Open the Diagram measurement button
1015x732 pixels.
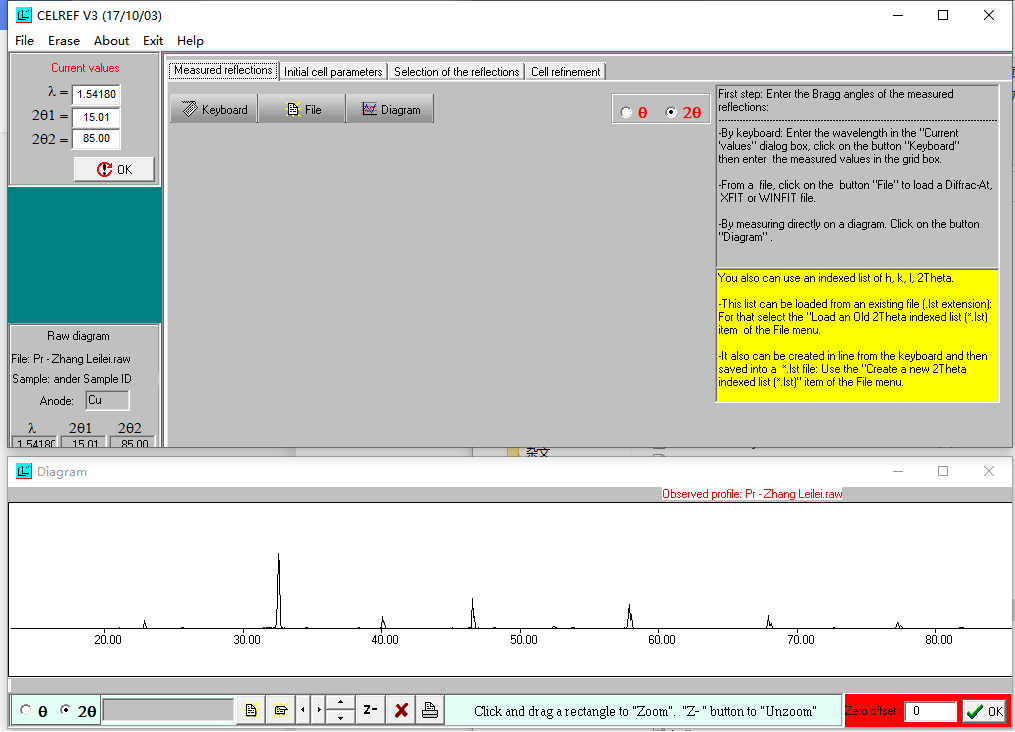(x=390, y=109)
